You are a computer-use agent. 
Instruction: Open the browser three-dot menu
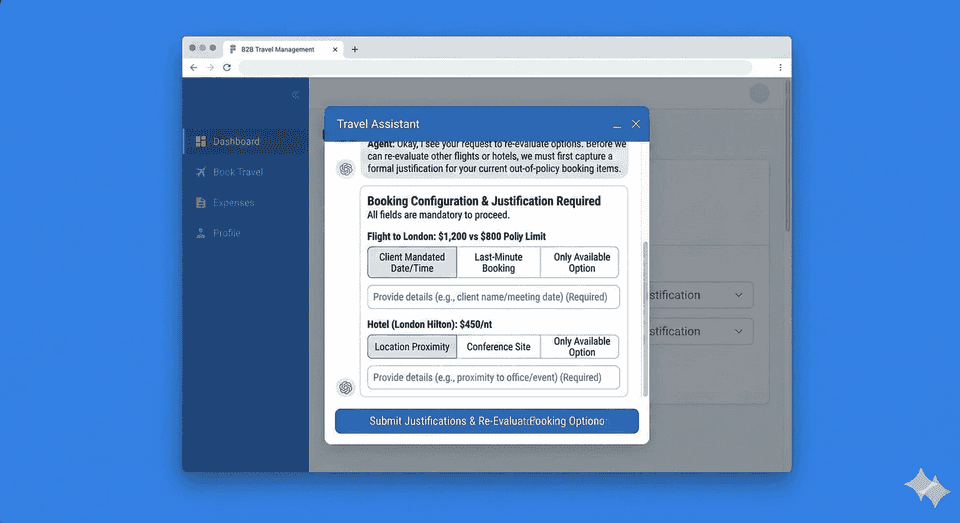point(780,67)
